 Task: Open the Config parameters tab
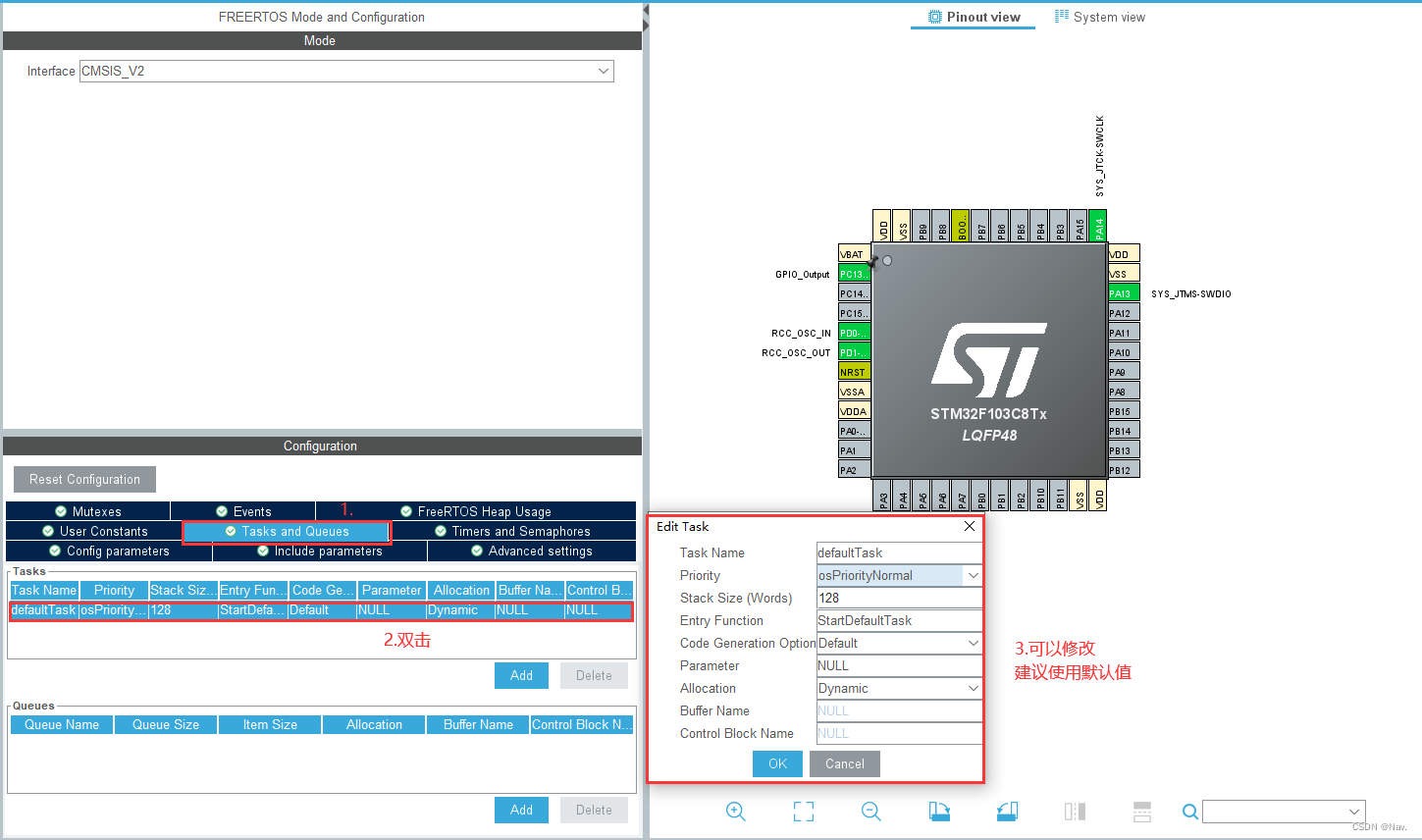click(x=109, y=551)
